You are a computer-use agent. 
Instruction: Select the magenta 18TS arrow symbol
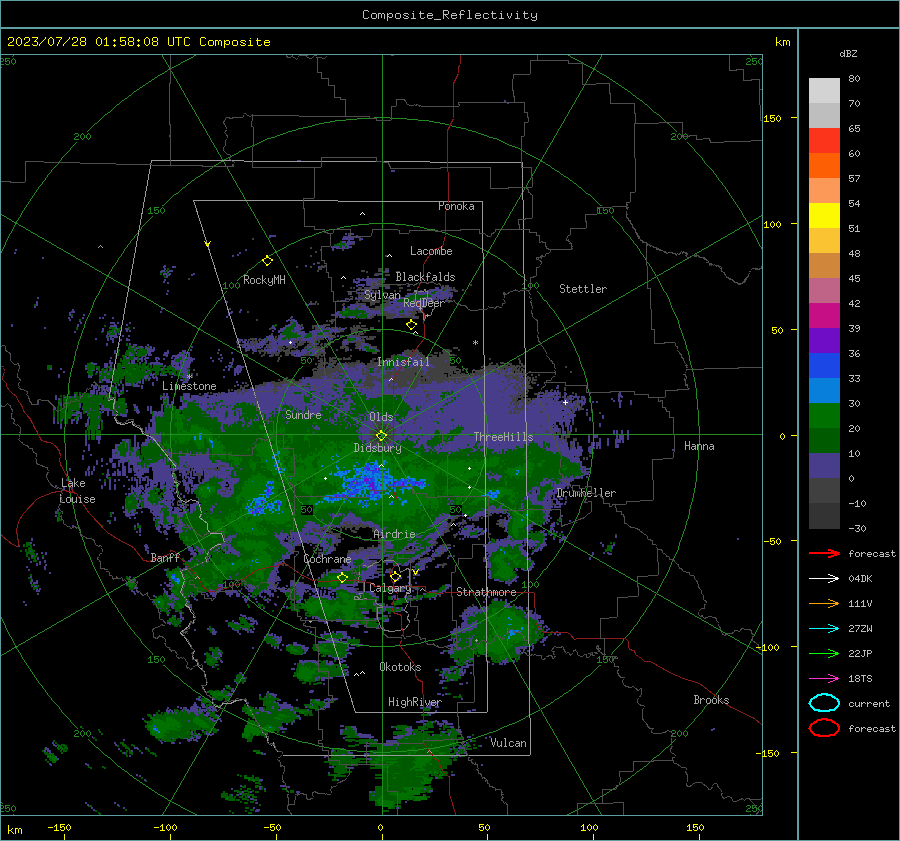824,679
